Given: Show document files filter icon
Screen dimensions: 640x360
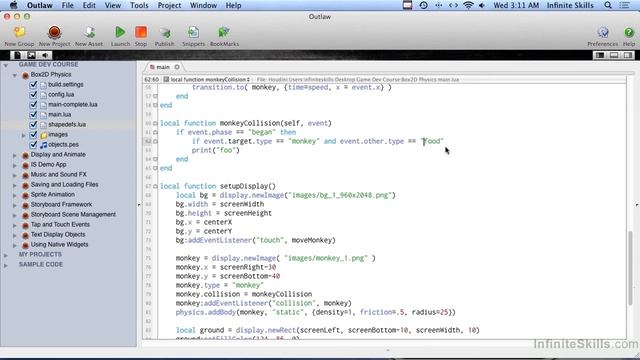Looking at the screenshot, I should (x=18, y=55).
